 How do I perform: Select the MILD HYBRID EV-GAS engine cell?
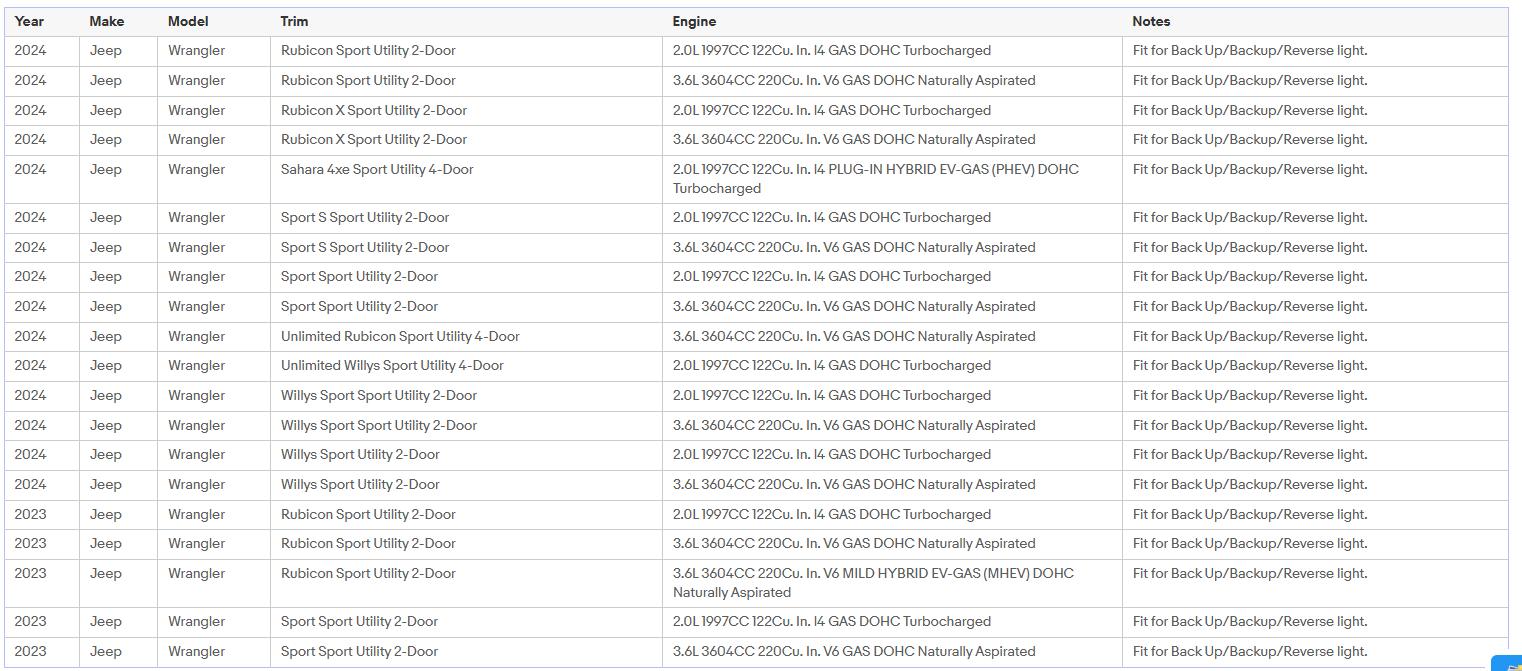click(x=872, y=583)
